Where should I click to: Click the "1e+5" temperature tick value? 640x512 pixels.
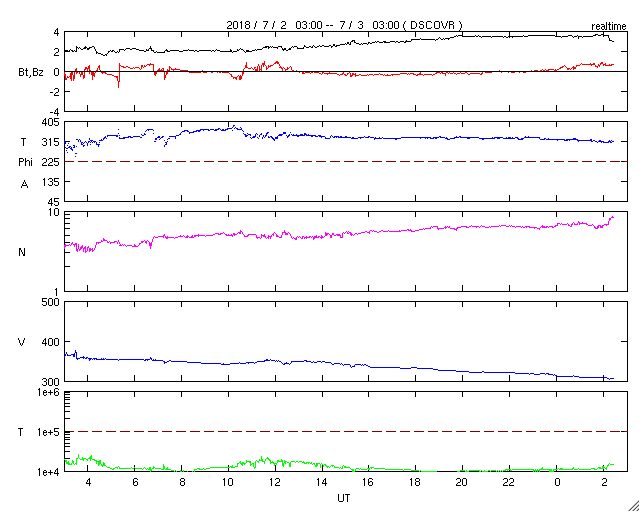[x=49, y=432]
